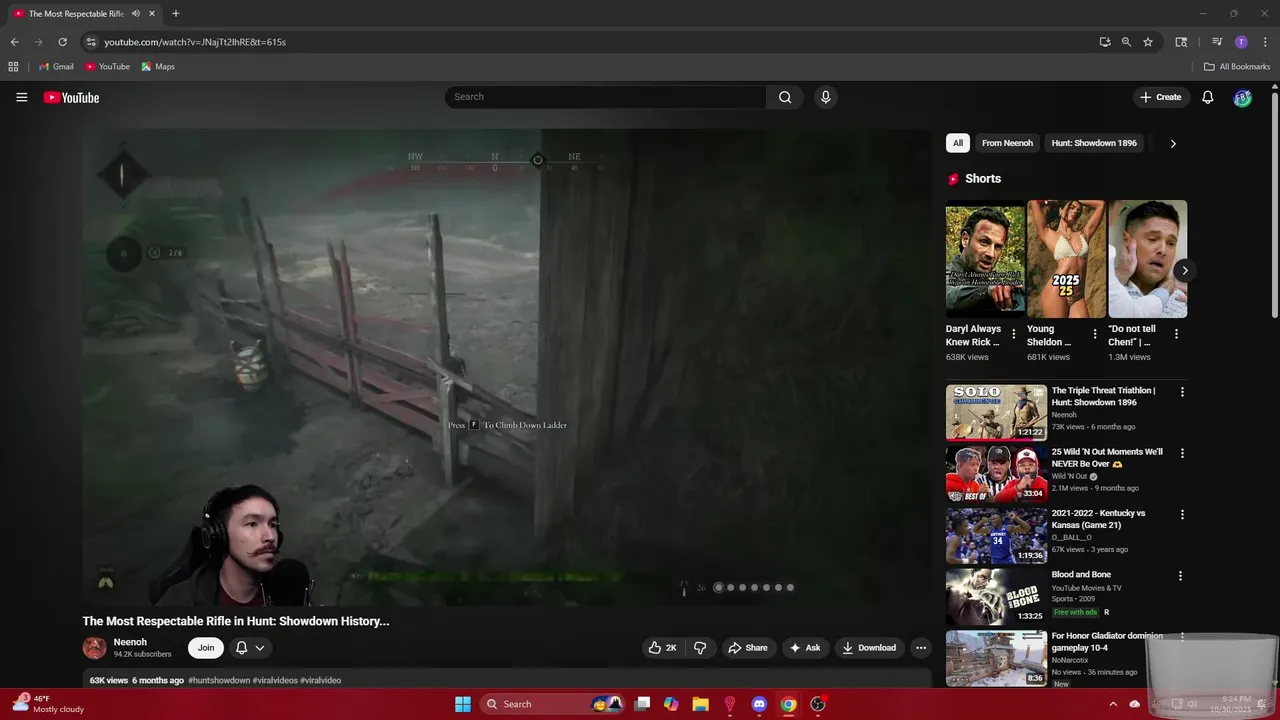Open more actions three-dot menu under video
This screenshot has height=720, width=1280.
click(x=921, y=648)
